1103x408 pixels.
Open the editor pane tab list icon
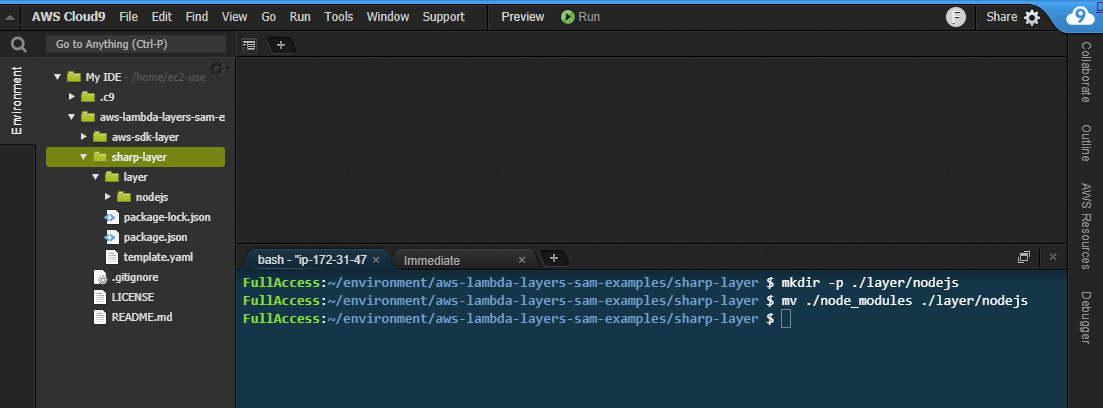pos(249,45)
